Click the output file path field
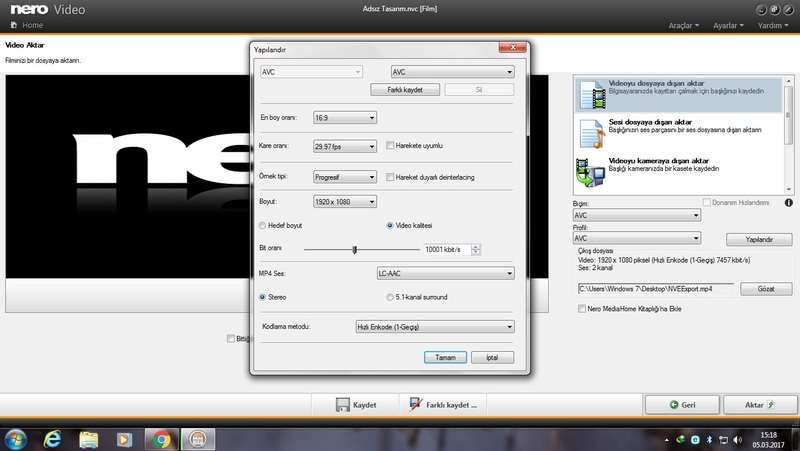The image size is (800, 451). point(656,289)
